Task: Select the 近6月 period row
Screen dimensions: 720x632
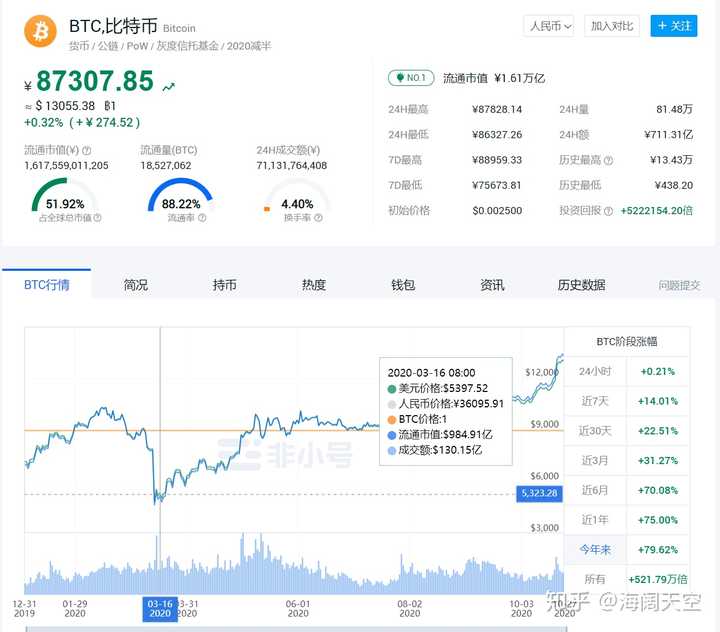Action: click(x=627, y=491)
